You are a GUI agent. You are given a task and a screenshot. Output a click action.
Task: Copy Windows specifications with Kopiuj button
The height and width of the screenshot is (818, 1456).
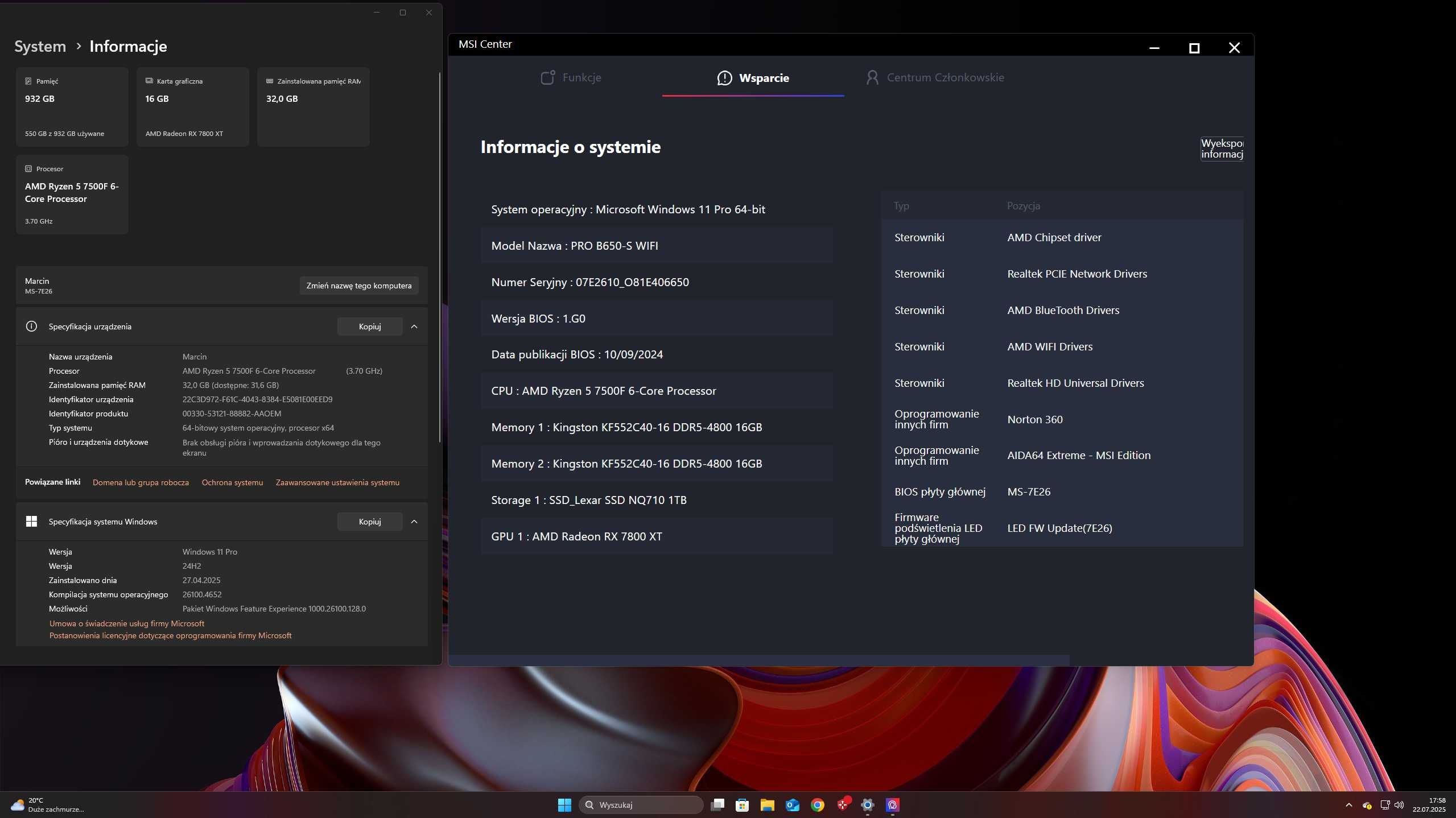coord(370,522)
